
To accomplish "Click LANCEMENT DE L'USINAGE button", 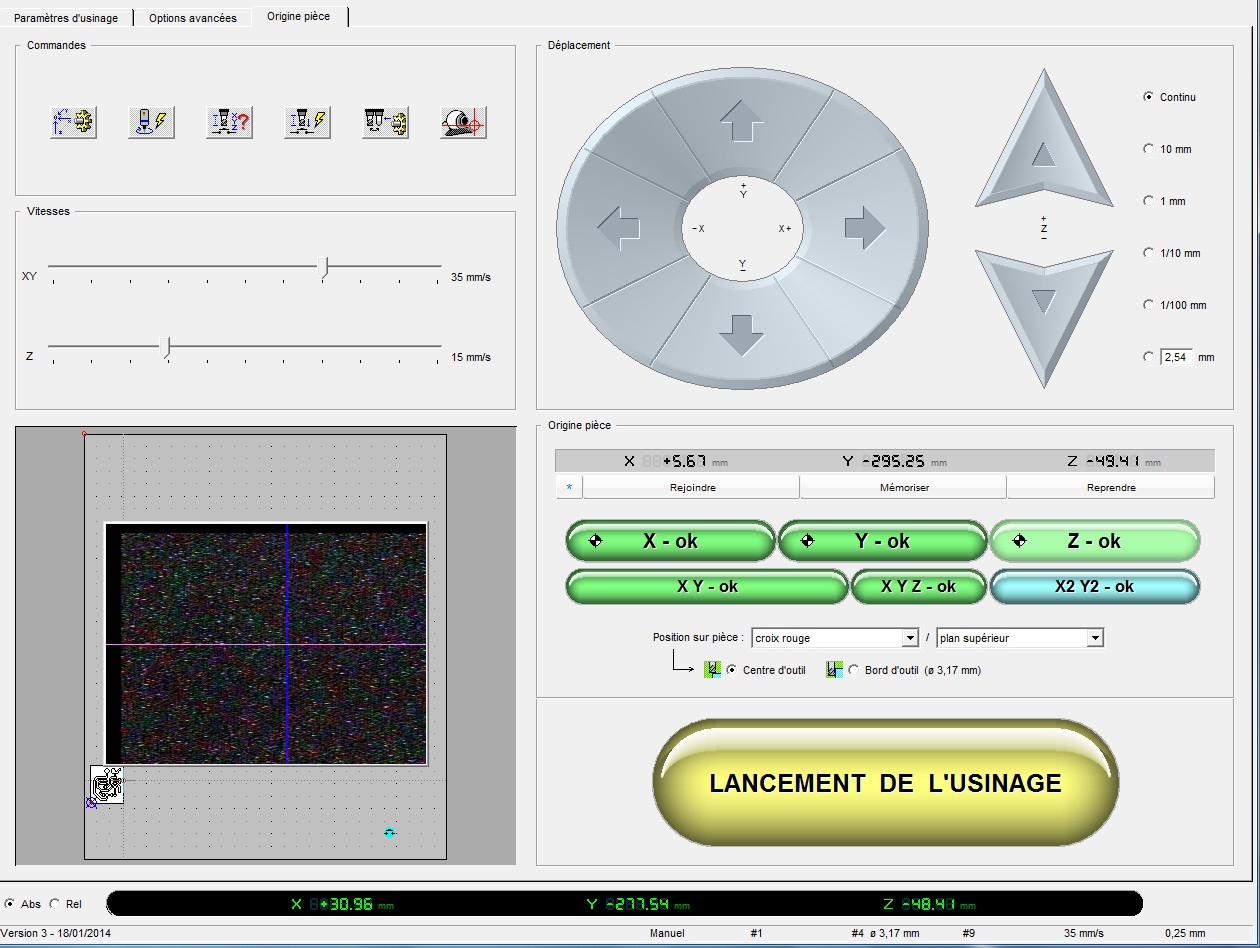I will 885,783.
